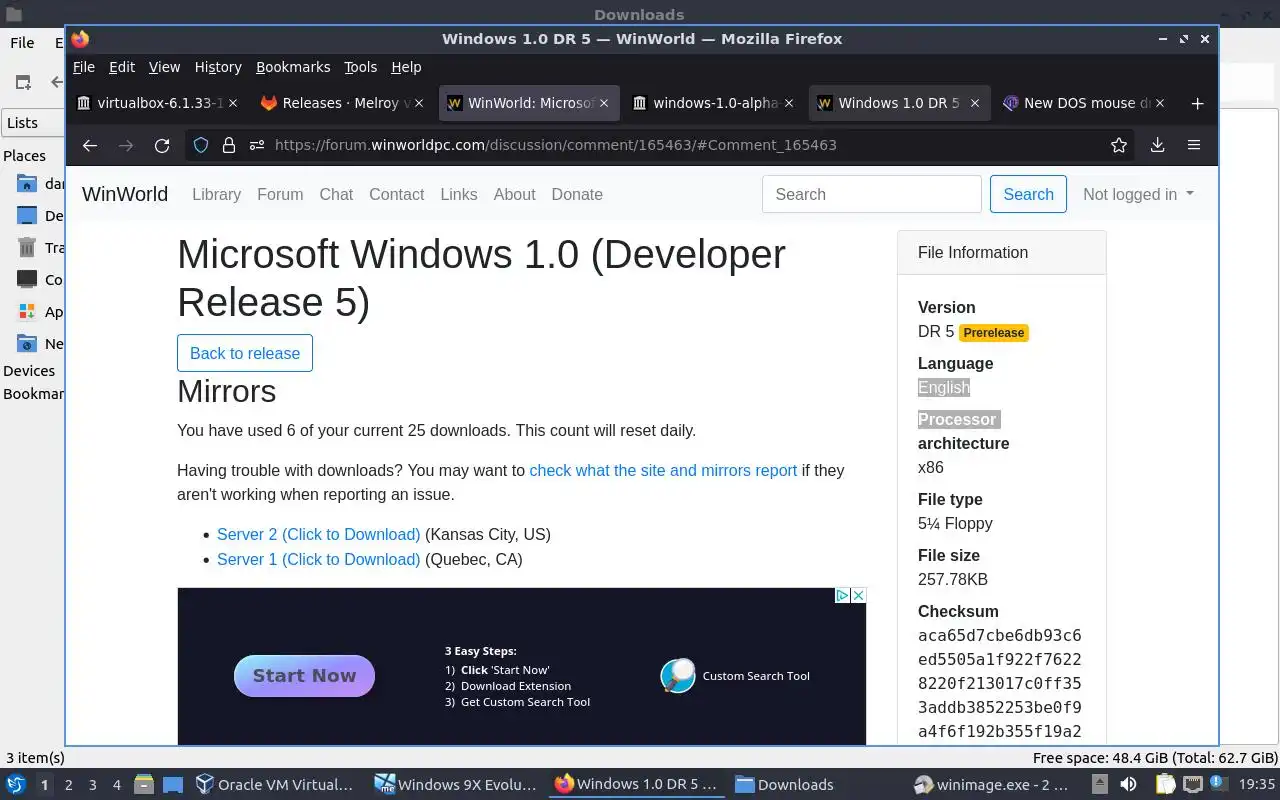The image size is (1280, 800).
Task: Expand the Not logged in dropdown
Action: 1139,194
